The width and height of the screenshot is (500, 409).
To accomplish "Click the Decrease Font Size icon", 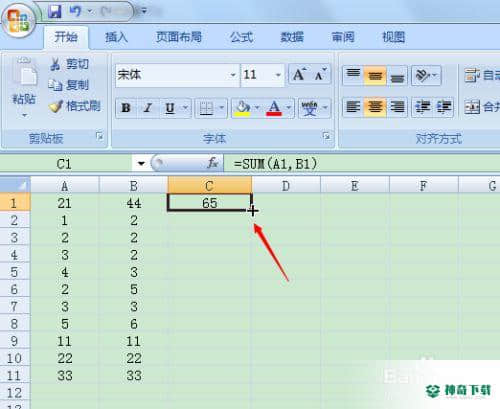I will point(320,75).
